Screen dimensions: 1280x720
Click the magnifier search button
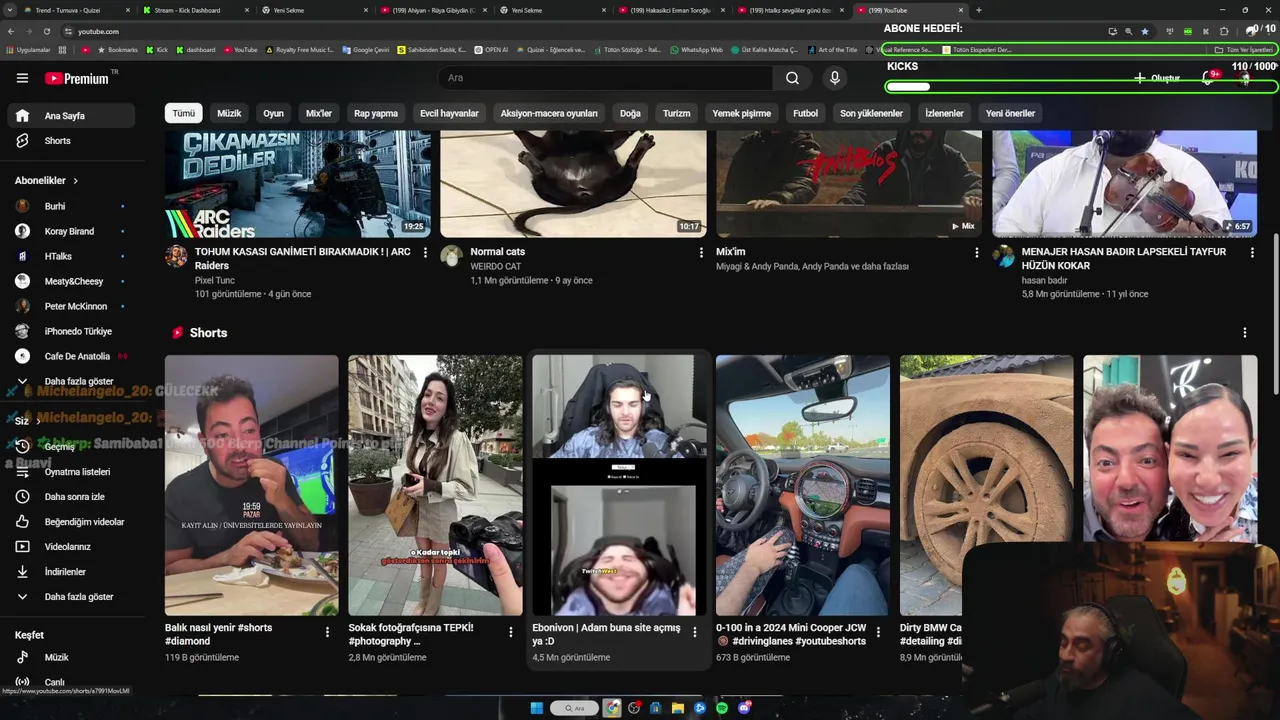(792, 78)
